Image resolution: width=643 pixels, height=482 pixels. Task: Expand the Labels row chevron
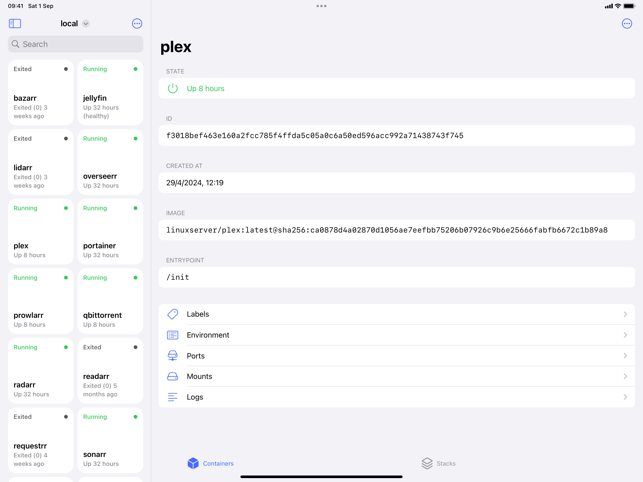625,314
